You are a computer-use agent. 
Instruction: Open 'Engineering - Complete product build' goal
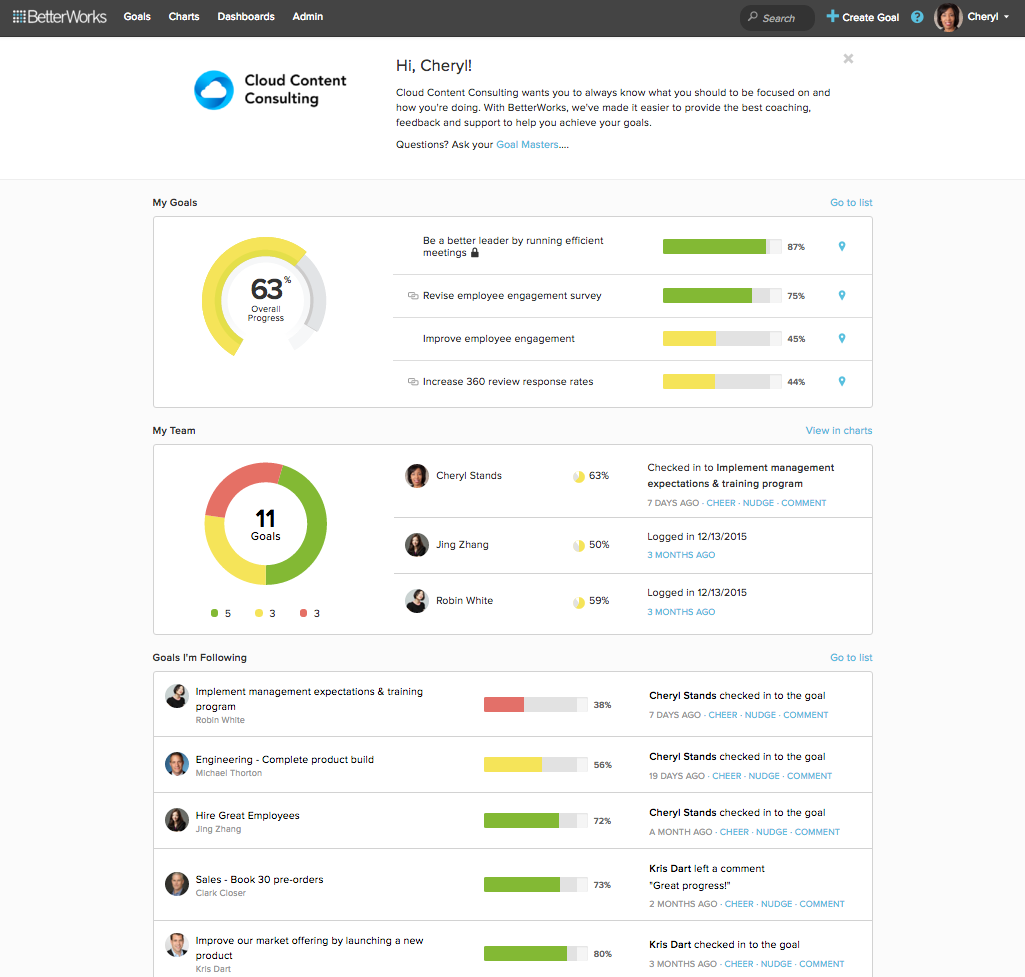tap(284, 759)
